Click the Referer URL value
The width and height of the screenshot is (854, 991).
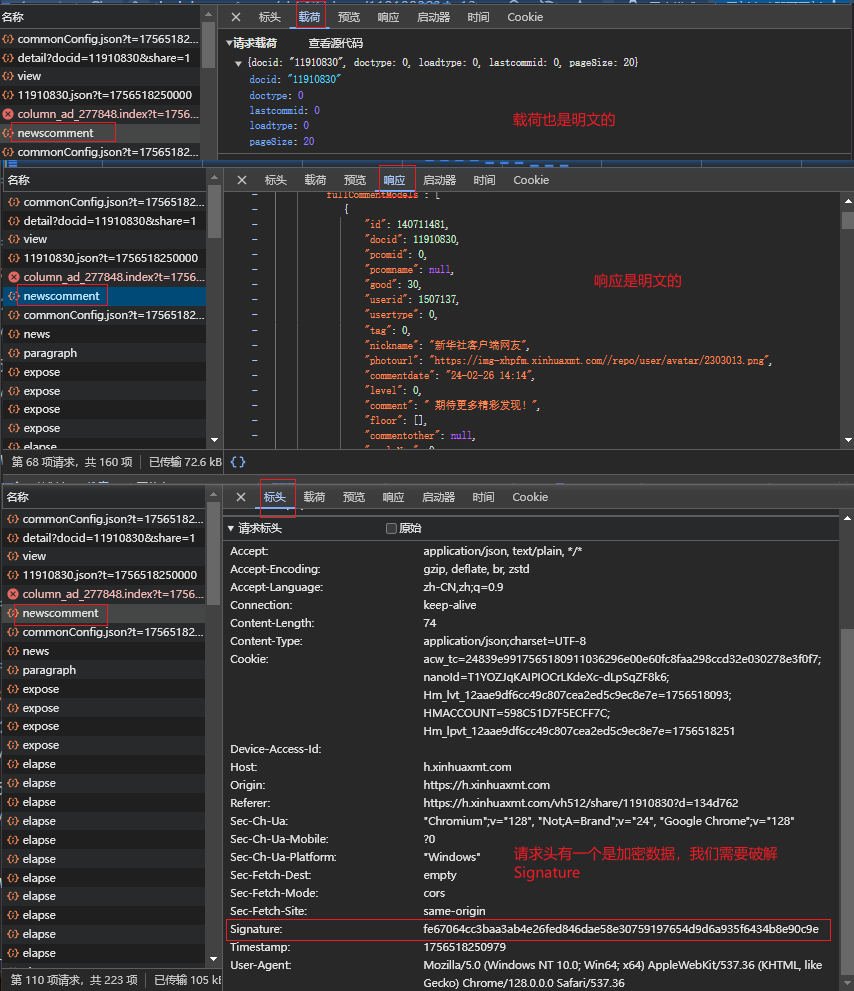tap(581, 803)
